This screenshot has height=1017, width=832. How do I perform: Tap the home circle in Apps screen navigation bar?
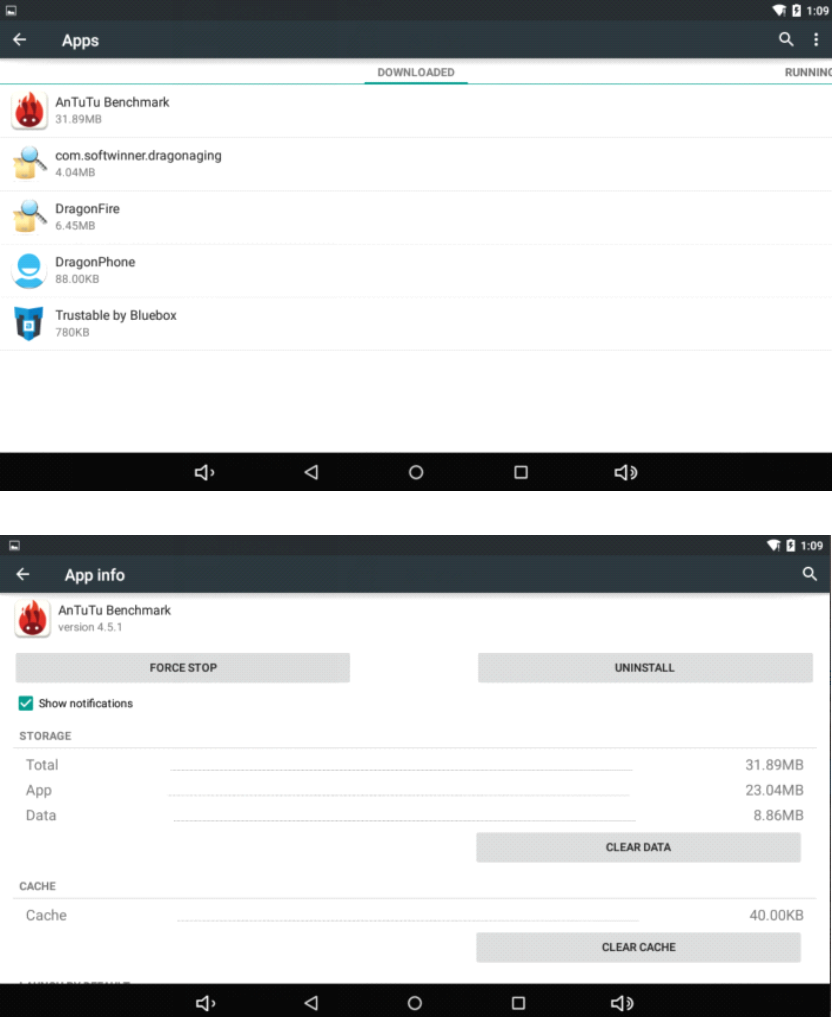[x=416, y=472]
